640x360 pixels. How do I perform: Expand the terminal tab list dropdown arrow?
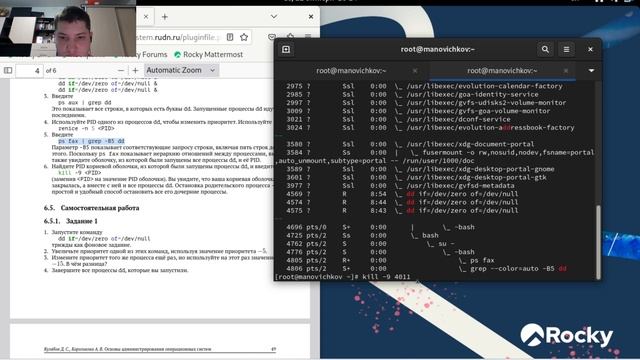click(x=591, y=71)
